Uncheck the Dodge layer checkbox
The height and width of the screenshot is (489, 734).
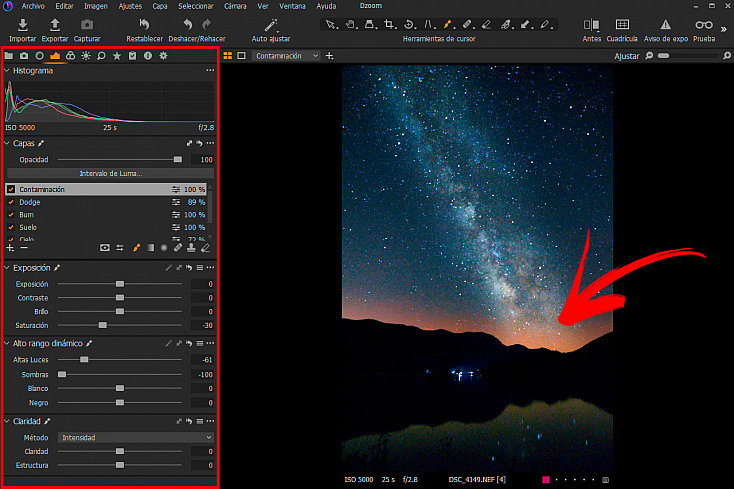pyautogui.click(x=11, y=202)
